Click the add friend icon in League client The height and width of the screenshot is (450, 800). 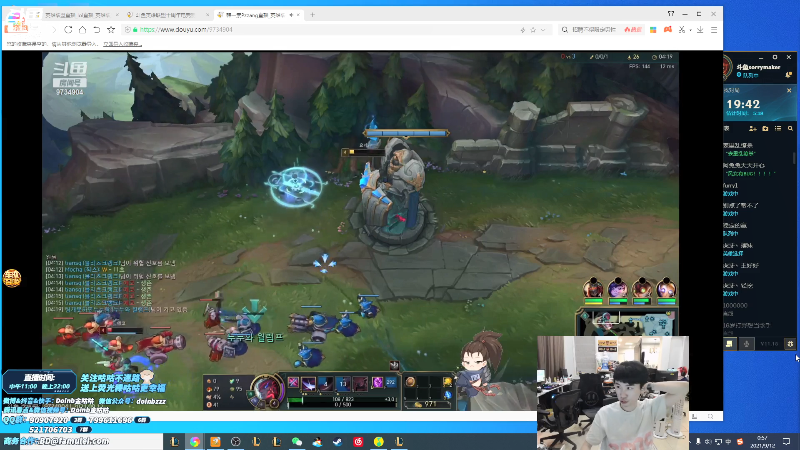pyautogui.click(x=753, y=129)
